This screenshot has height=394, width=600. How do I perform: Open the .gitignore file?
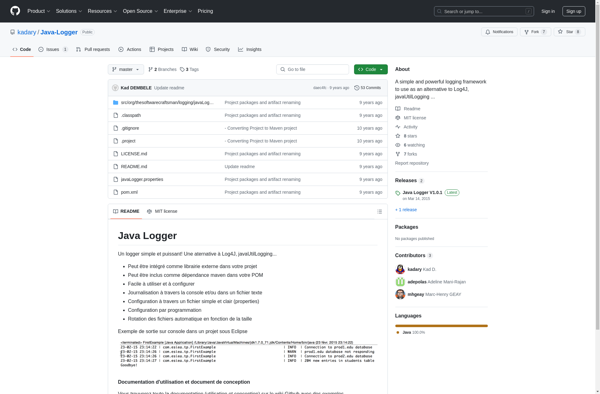[x=130, y=128]
